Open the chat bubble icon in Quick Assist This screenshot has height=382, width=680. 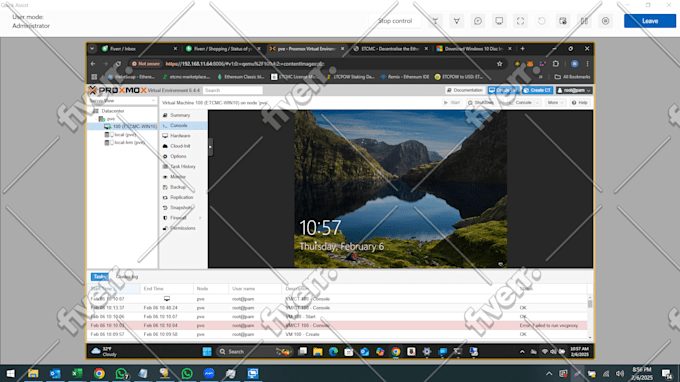[477, 21]
